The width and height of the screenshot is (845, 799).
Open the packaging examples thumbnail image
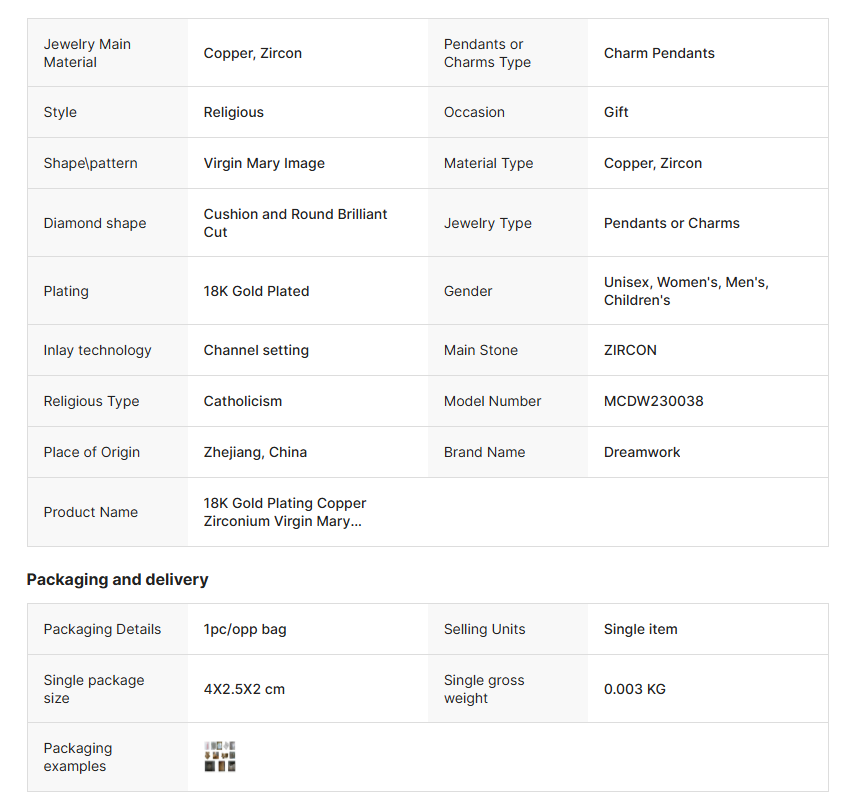click(x=220, y=757)
